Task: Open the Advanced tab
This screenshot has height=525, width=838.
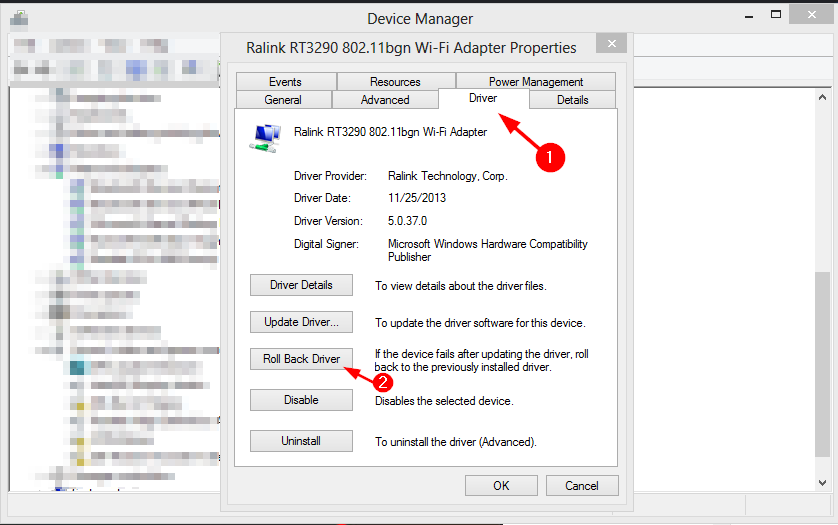Action: 385,100
